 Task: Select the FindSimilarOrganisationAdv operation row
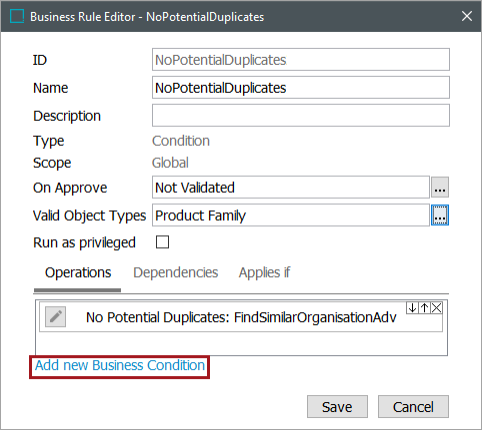point(241,317)
